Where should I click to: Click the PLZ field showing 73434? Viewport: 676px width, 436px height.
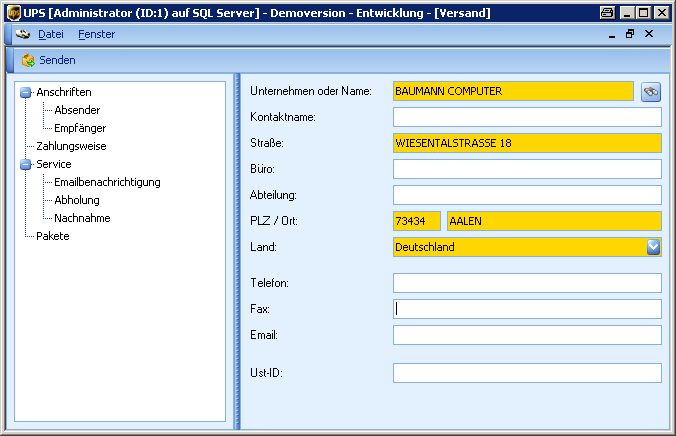pos(416,221)
